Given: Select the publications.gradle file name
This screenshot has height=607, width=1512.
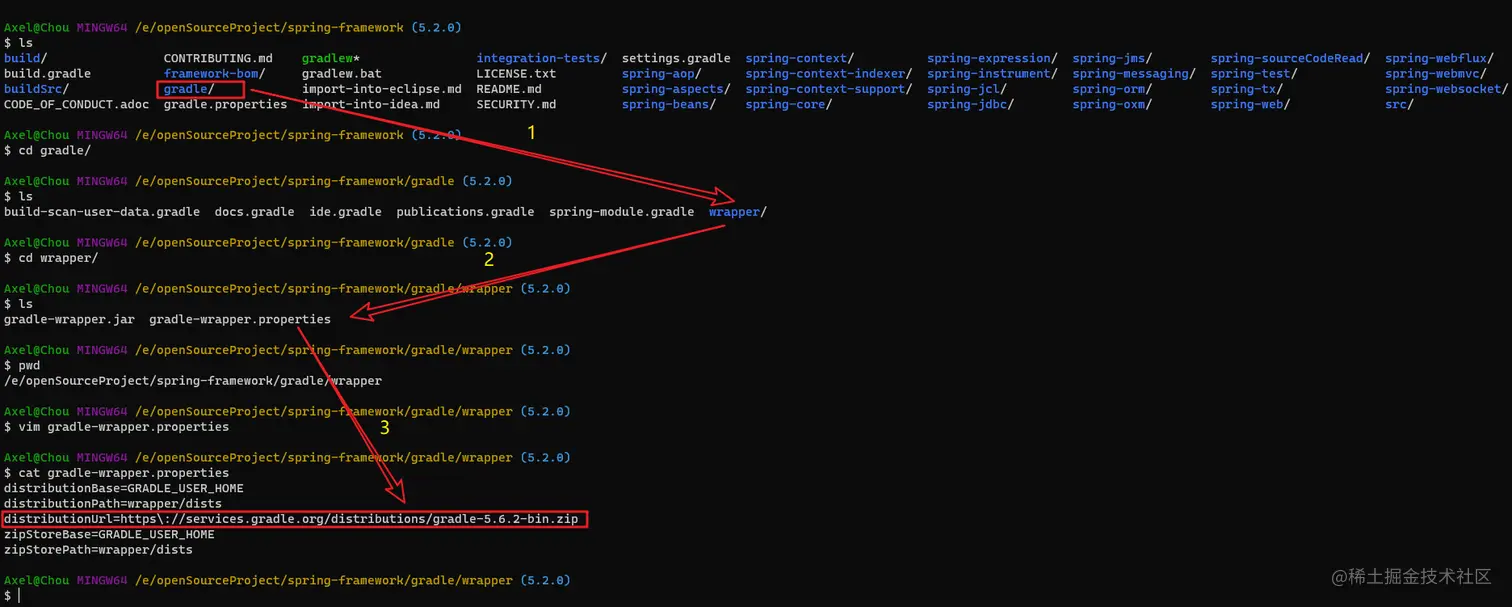Looking at the screenshot, I should pyautogui.click(x=465, y=212).
